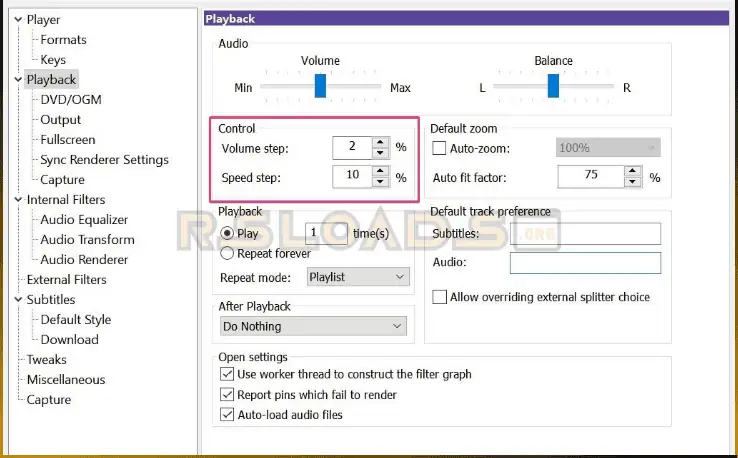The width and height of the screenshot is (738, 458).
Task: Increase Volume step with up arrow
Action: point(380,142)
